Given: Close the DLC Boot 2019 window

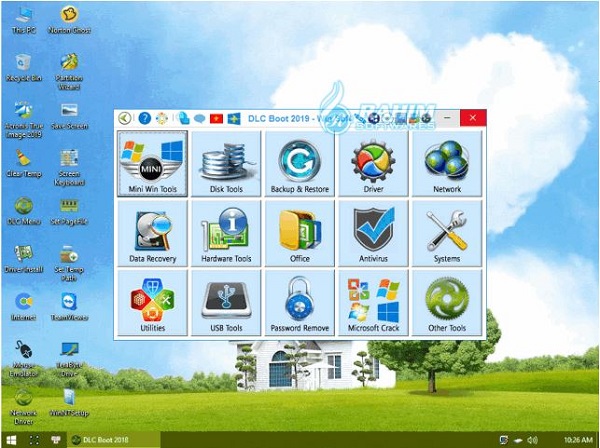Looking at the screenshot, I should [x=473, y=118].
